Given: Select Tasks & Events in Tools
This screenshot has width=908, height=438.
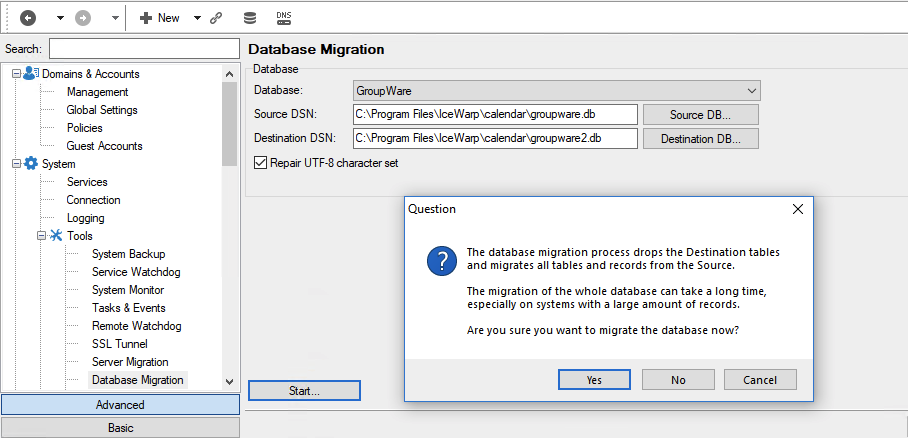Looking at the screenshot, I should tap(129, 308).
